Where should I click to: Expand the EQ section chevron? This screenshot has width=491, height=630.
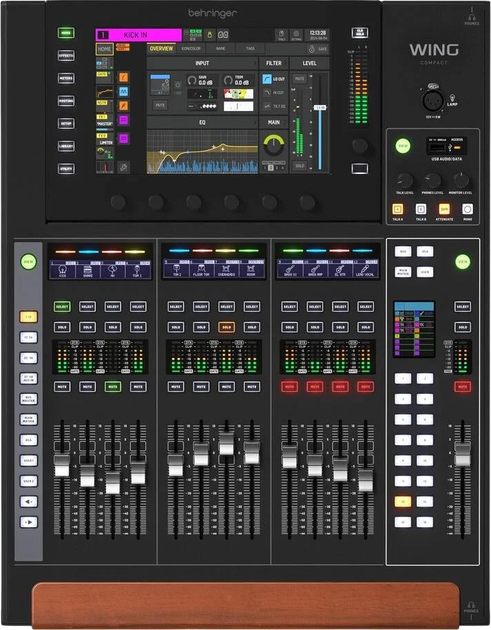coord(255,122)
